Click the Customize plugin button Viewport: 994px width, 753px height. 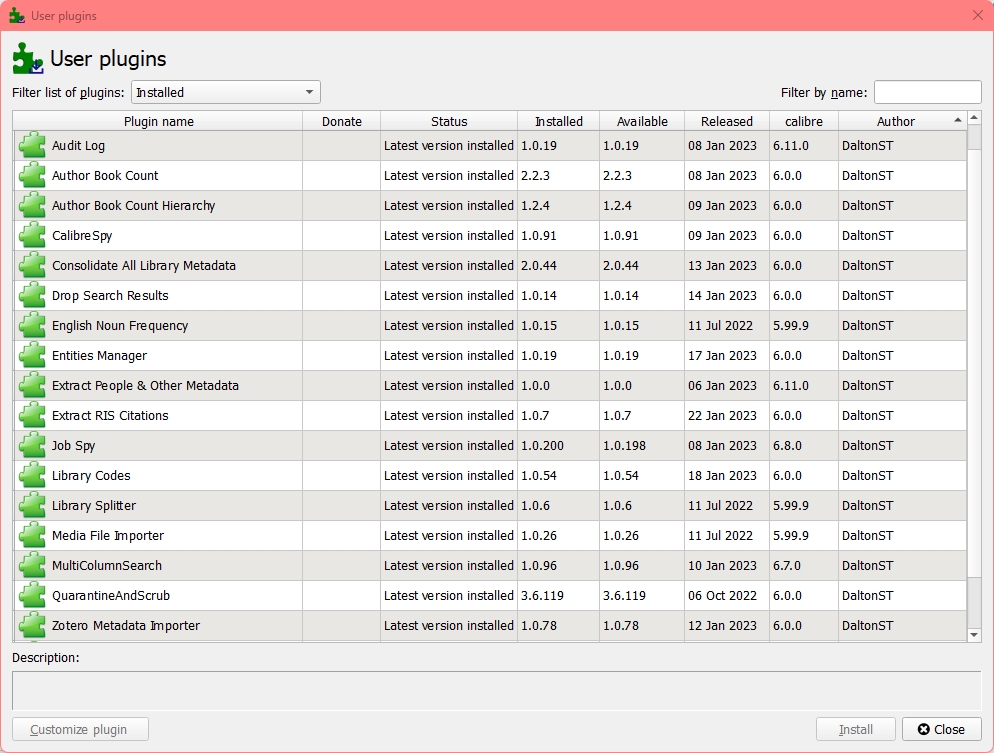81,729
